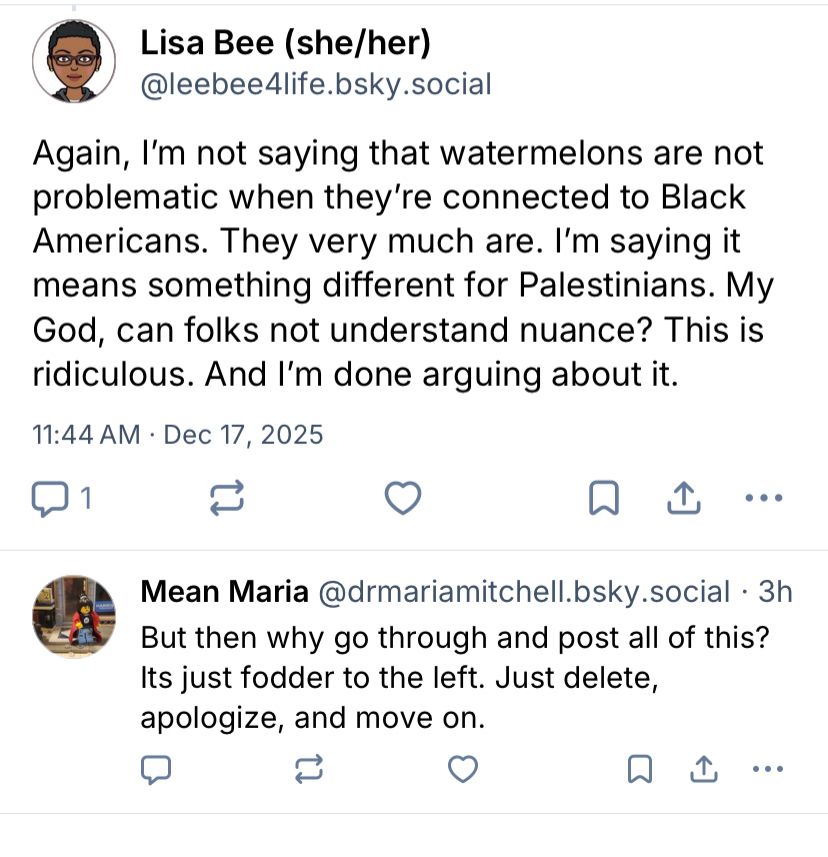Open the Mean Maria display name
Image resolution: width=828 pixels, height=857 pixels.
224,592
